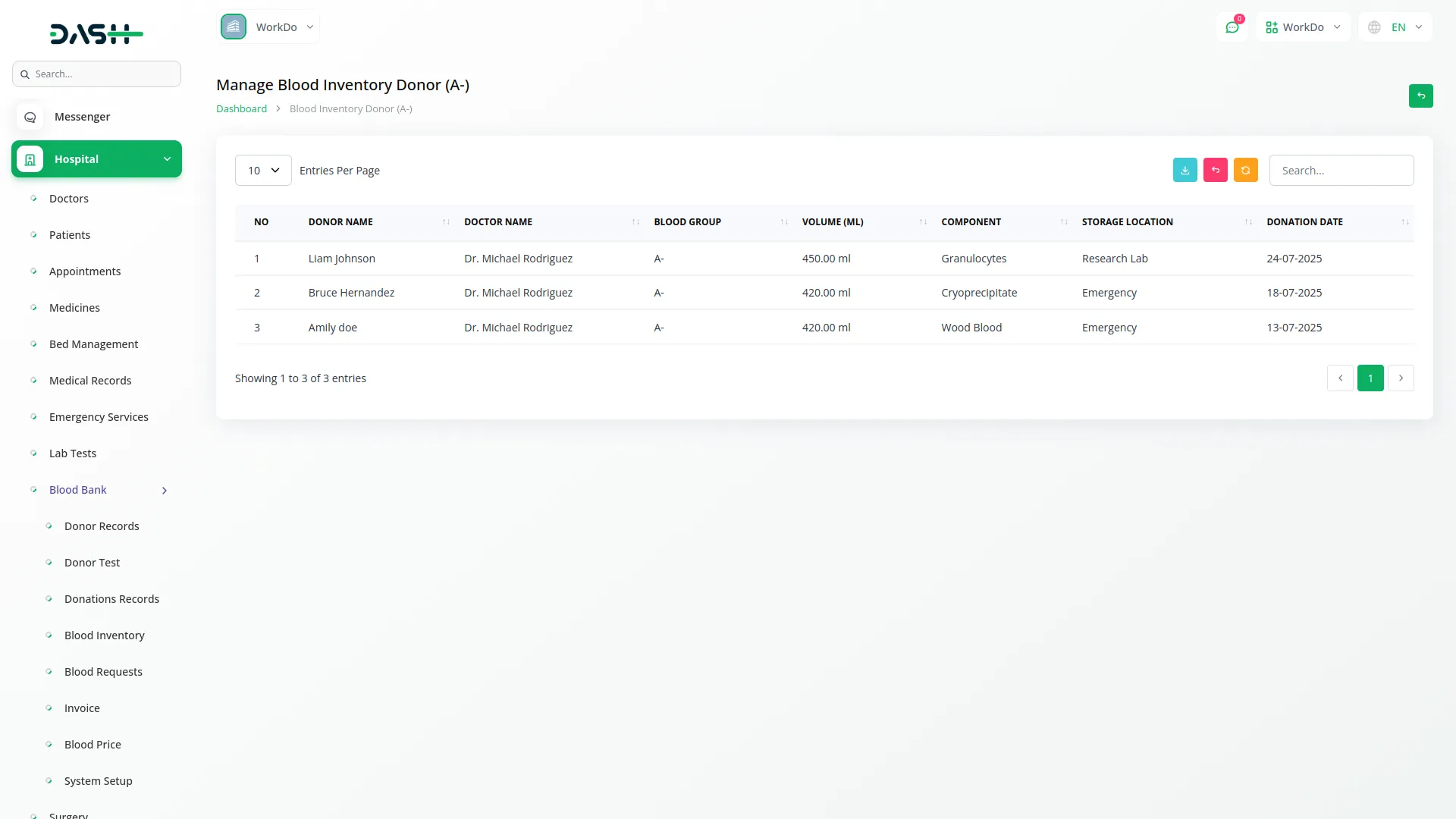Click the Dashboard breadcrumb link

click(241, 108)
